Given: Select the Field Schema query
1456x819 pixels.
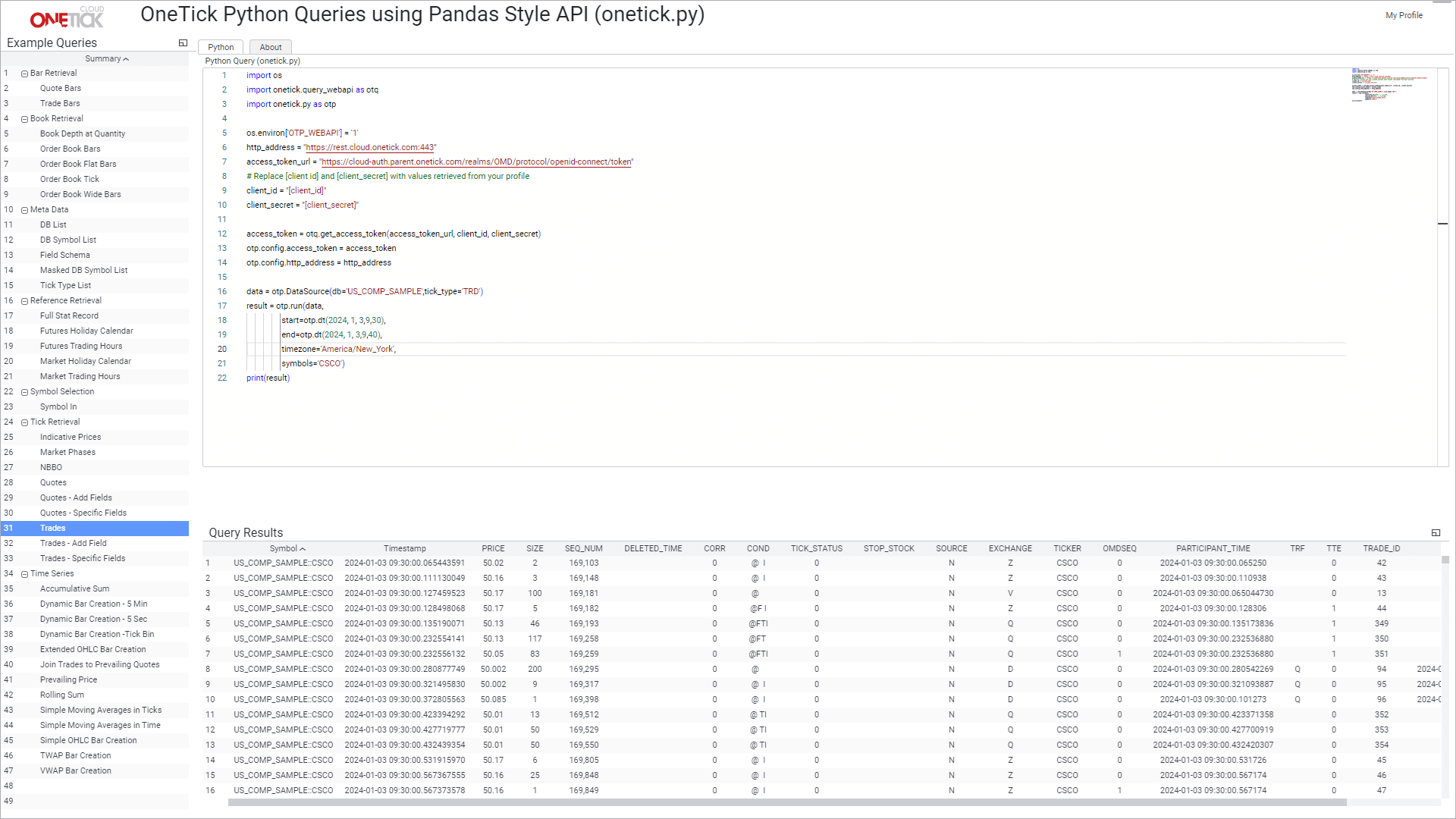Looking at the screenshot, I should (x=65, y=255).
